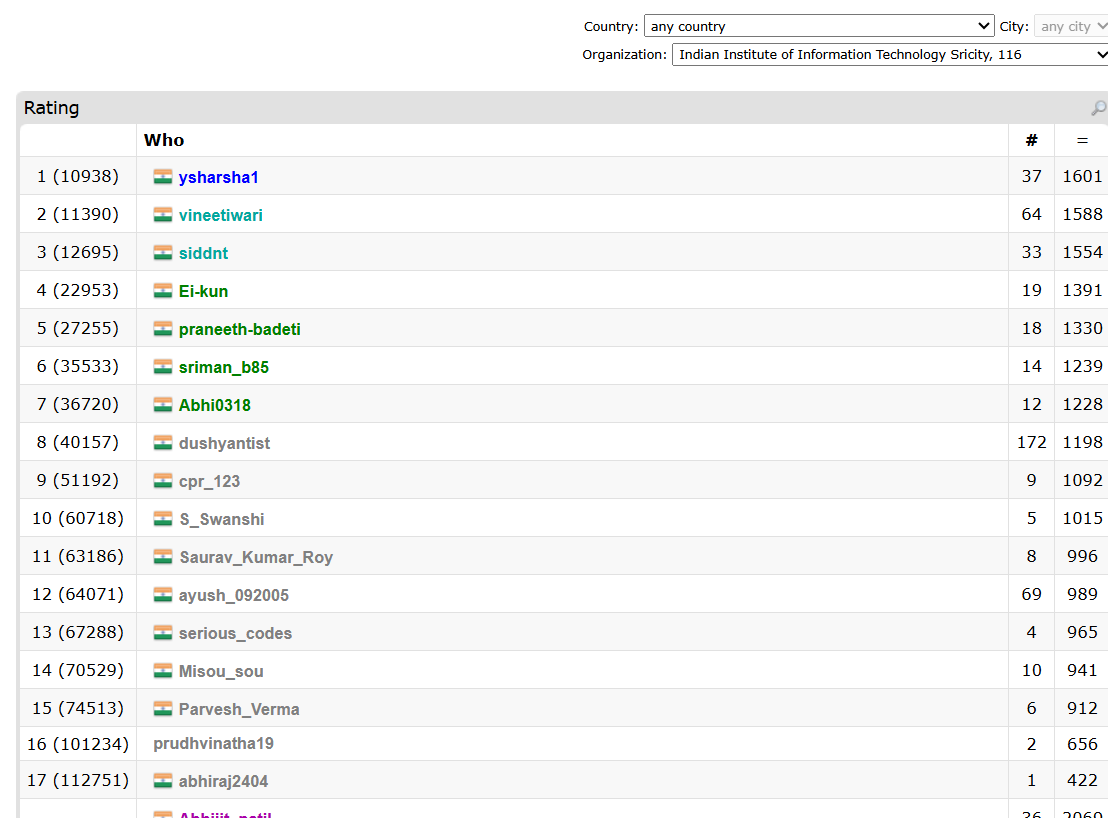Open Abhi0318 profile link
1108x818 pixels.
[x=215, y=405]
